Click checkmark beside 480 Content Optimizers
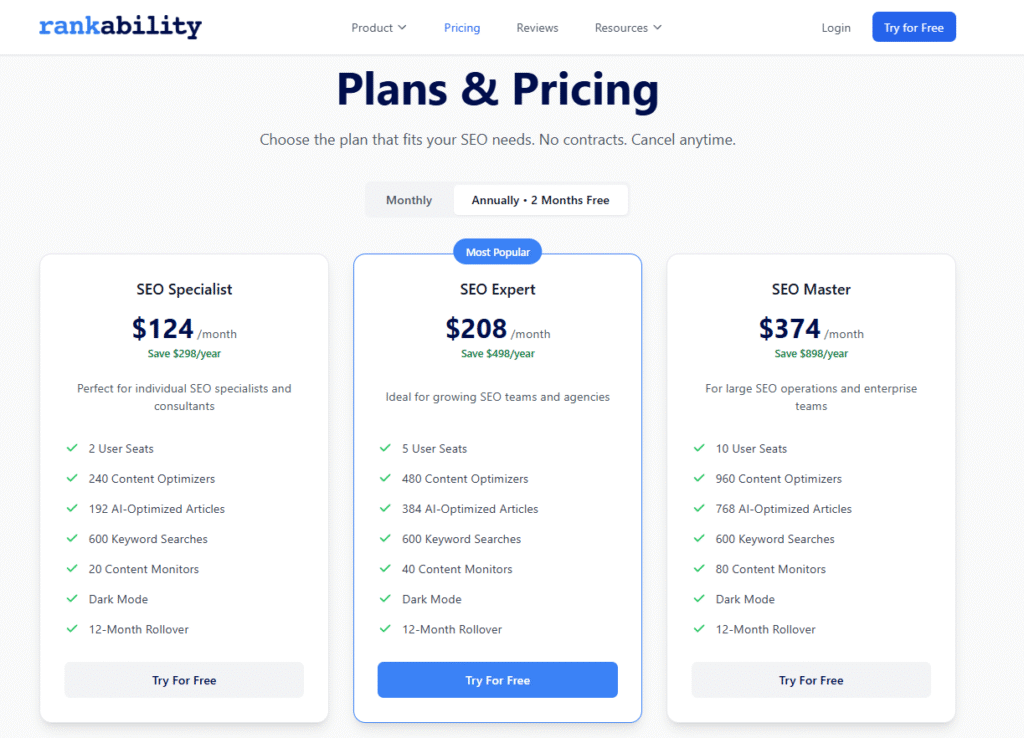 [x=385, y=479]
